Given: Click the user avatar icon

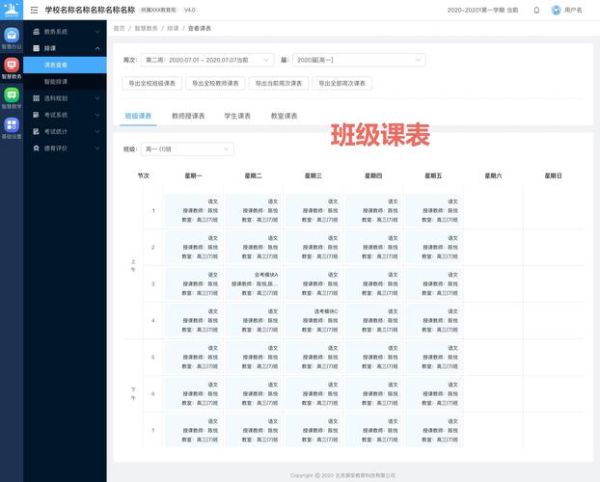Looking at the screenshot, I should click(x=556, y=10).
